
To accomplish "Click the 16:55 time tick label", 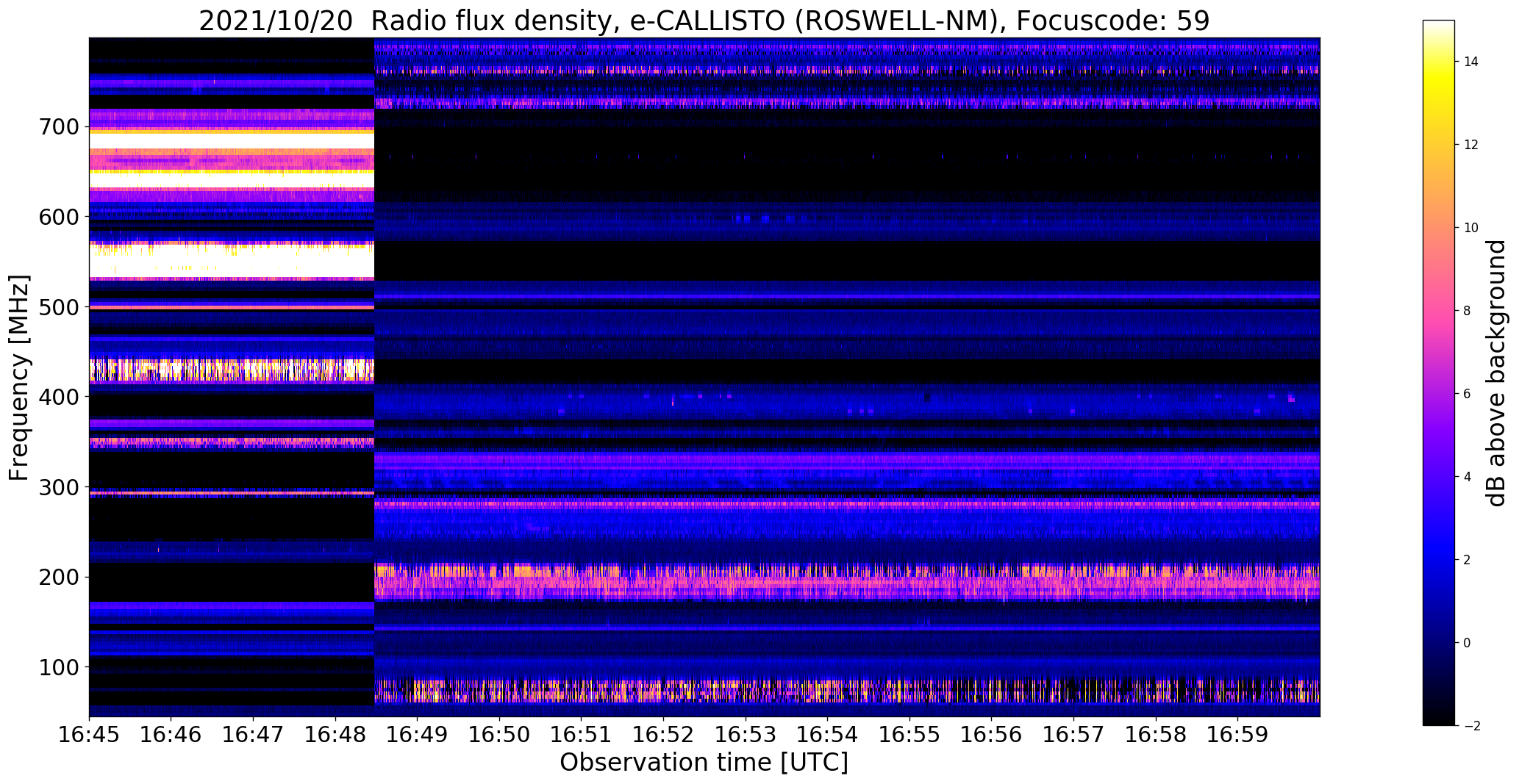I will (909, 735).
